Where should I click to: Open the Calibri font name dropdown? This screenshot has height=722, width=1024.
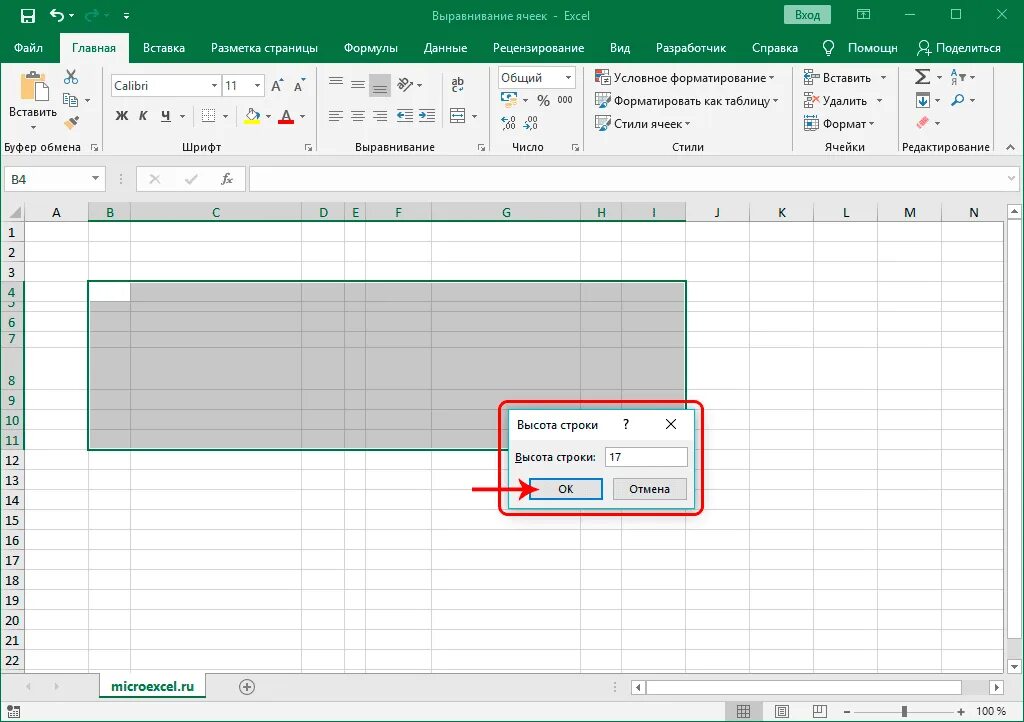[x=214, y=86]
